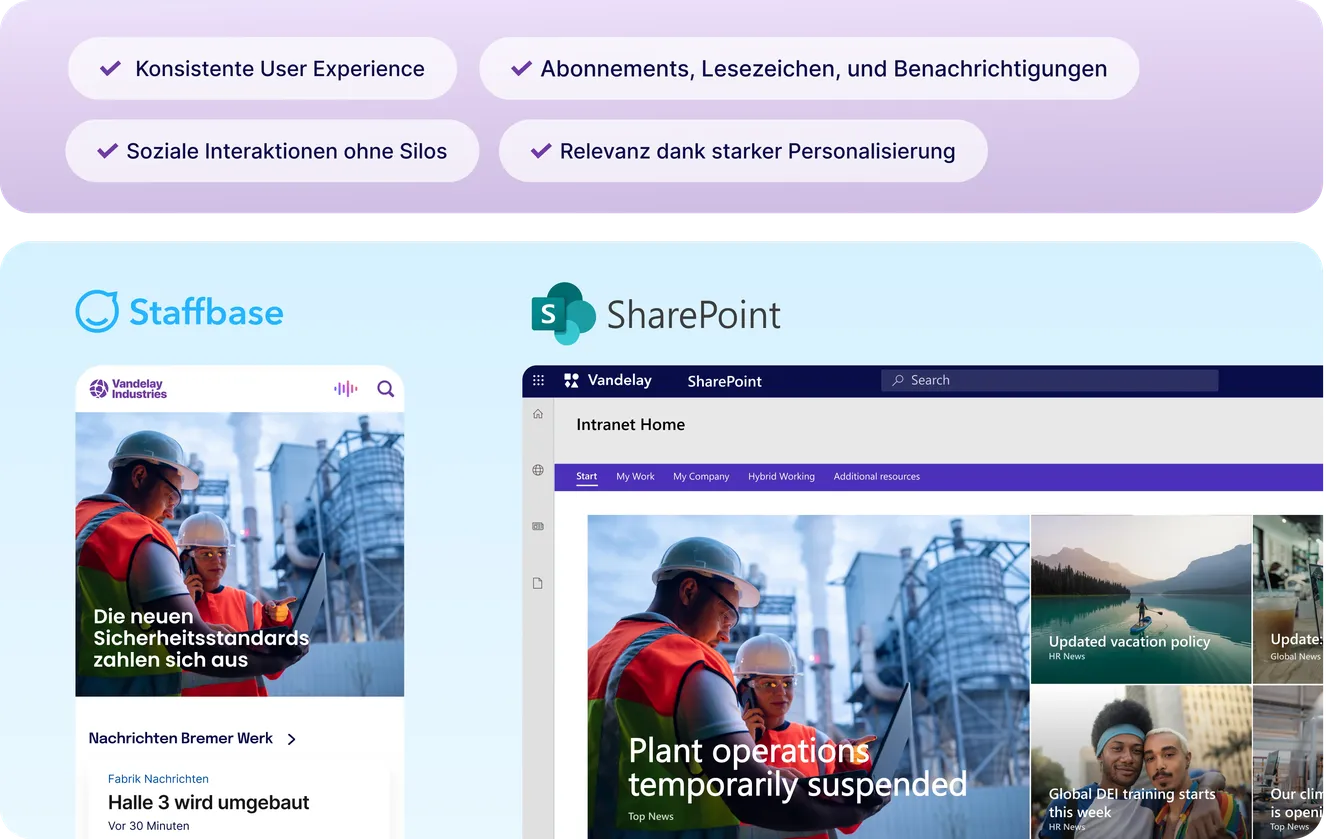
Task: Open the SharePoint app launcher grid
Action: (538, 380)
